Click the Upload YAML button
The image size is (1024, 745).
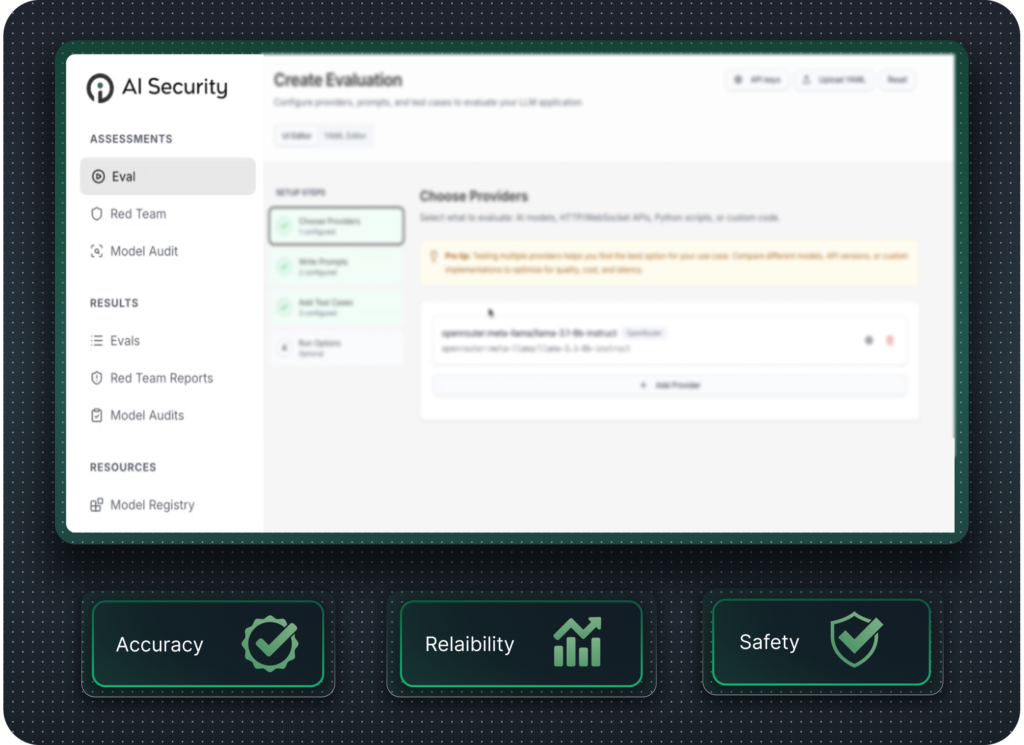click(835, 80)
